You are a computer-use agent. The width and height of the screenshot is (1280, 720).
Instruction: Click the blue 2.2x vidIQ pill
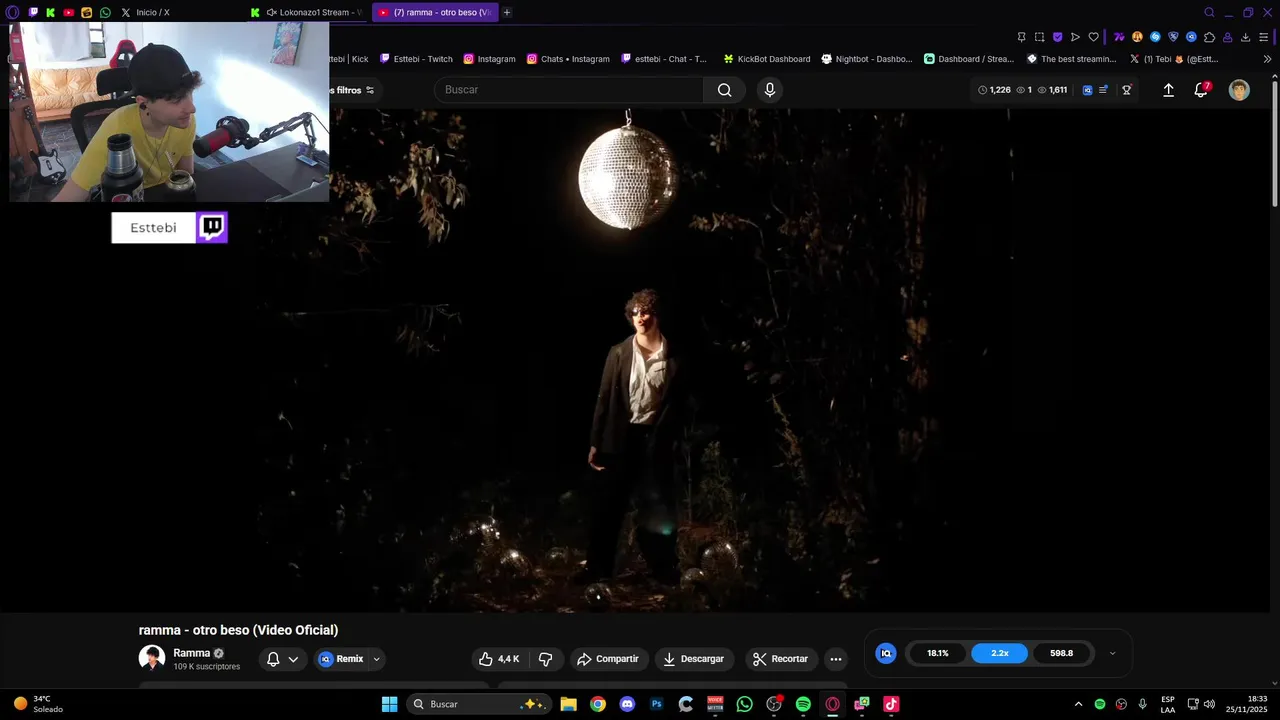pos(1000,653)
